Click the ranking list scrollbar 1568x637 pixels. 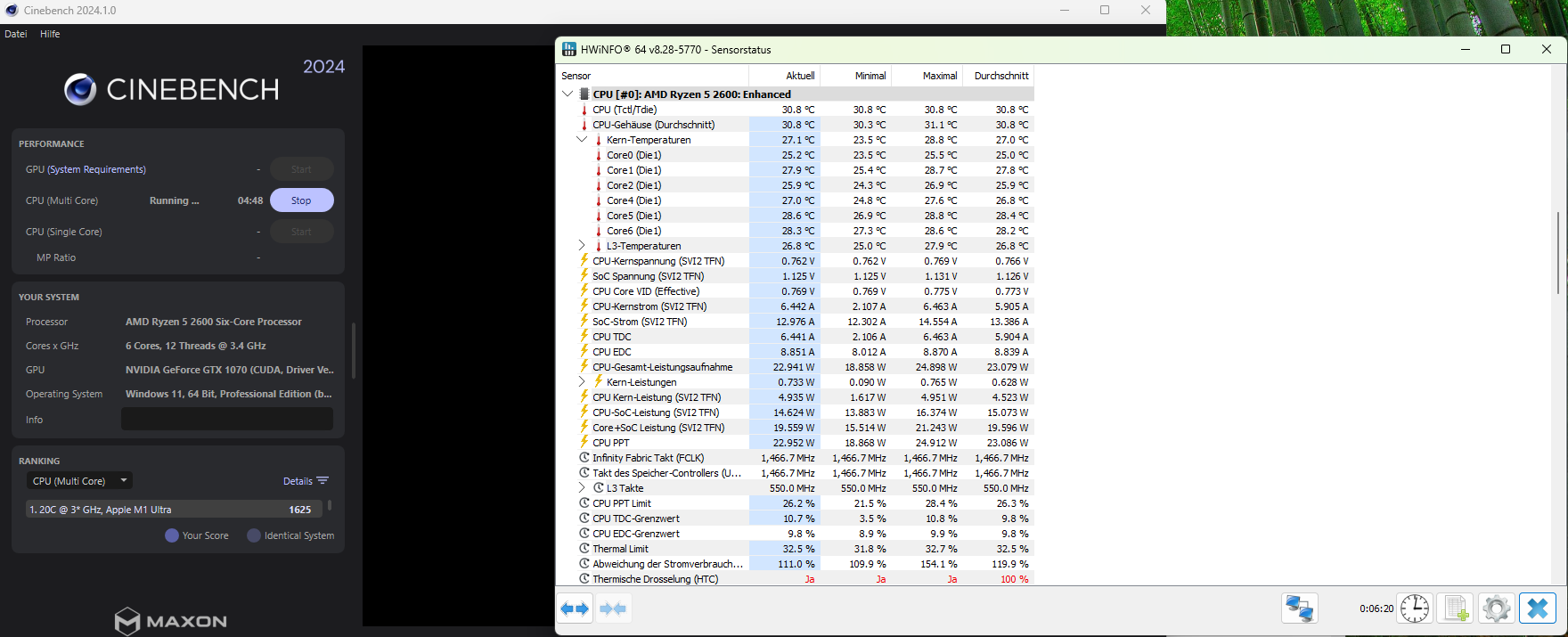[330, 505]
